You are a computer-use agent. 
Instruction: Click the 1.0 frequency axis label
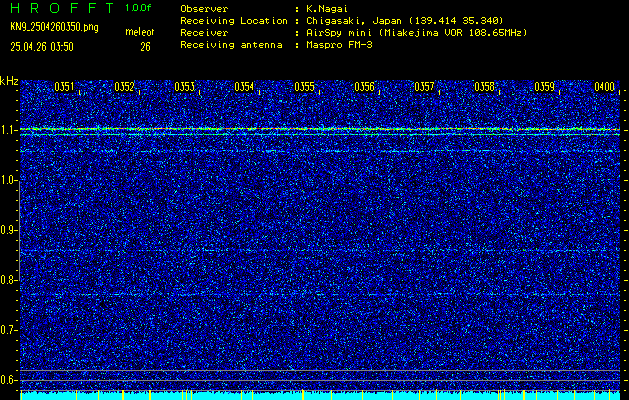coord(9,180)
